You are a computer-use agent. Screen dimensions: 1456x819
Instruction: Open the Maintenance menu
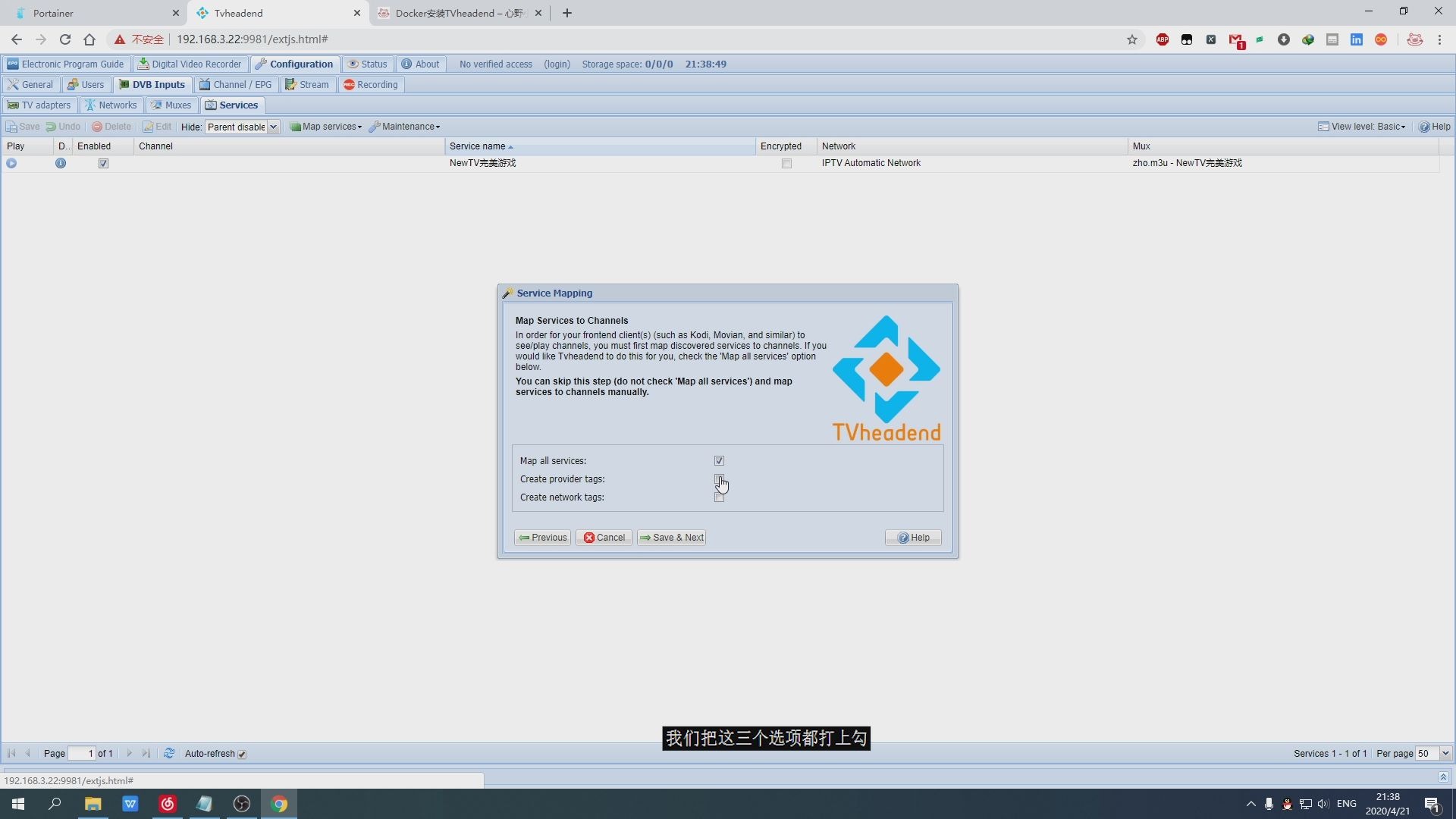[404, 127]
